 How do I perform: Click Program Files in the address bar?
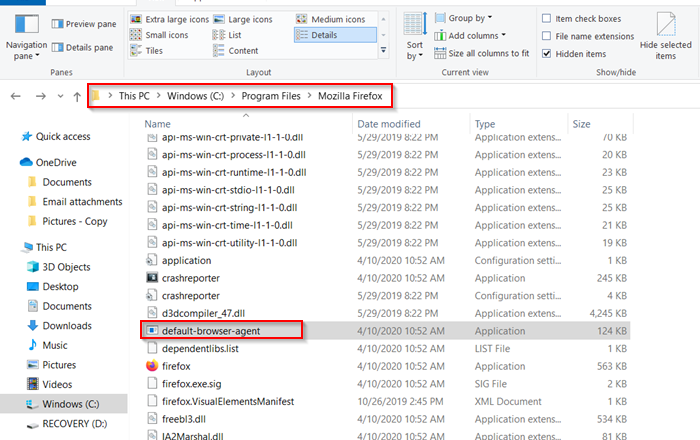point(271,96)
